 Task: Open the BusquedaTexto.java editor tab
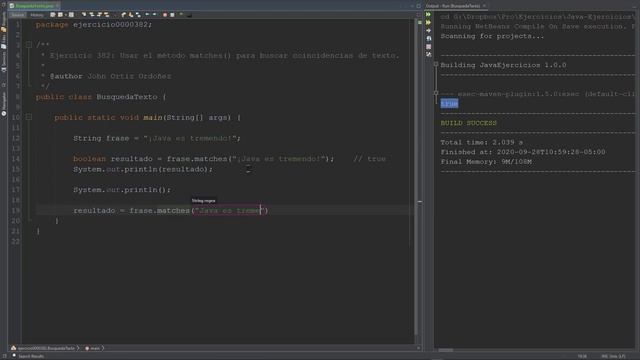coord(34,6)
